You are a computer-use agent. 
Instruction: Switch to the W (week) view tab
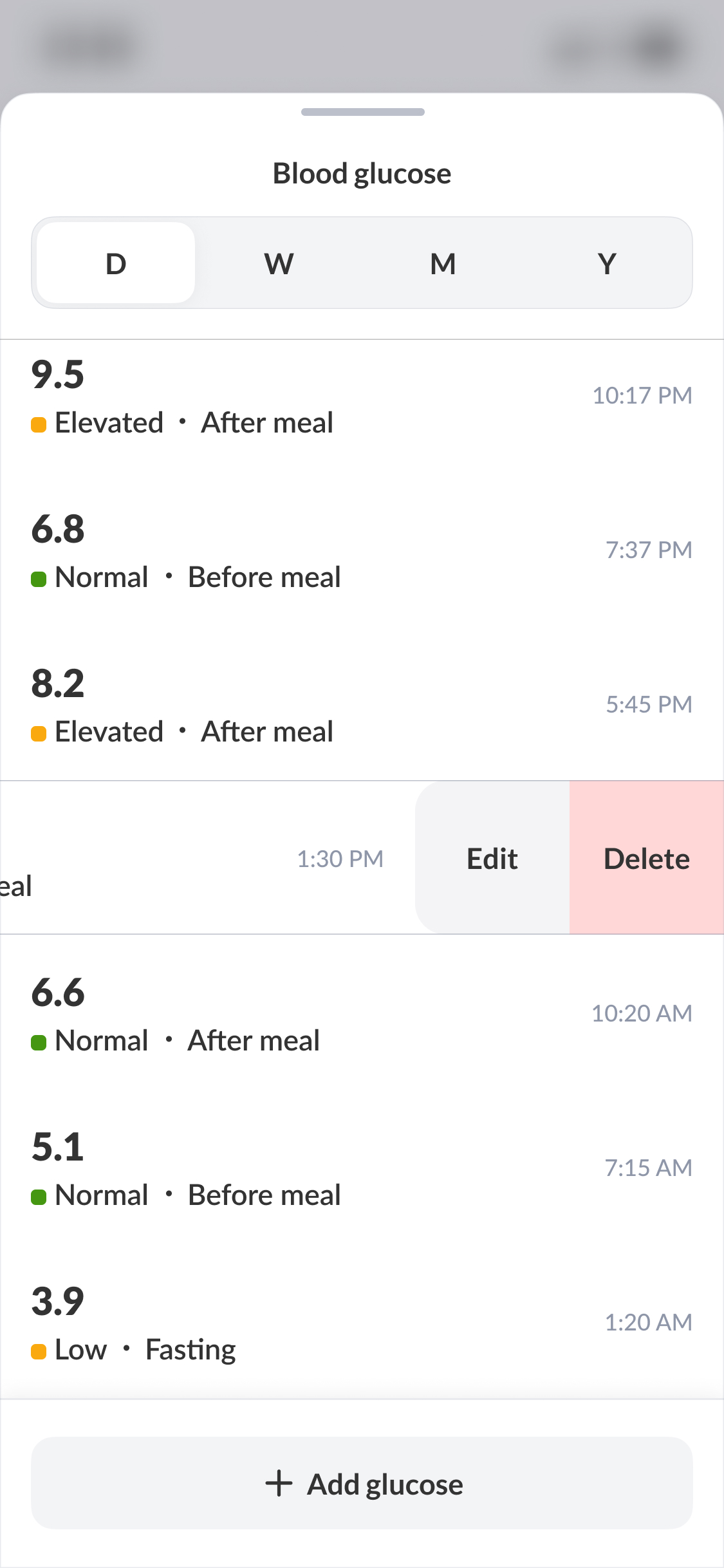(279, 263)
